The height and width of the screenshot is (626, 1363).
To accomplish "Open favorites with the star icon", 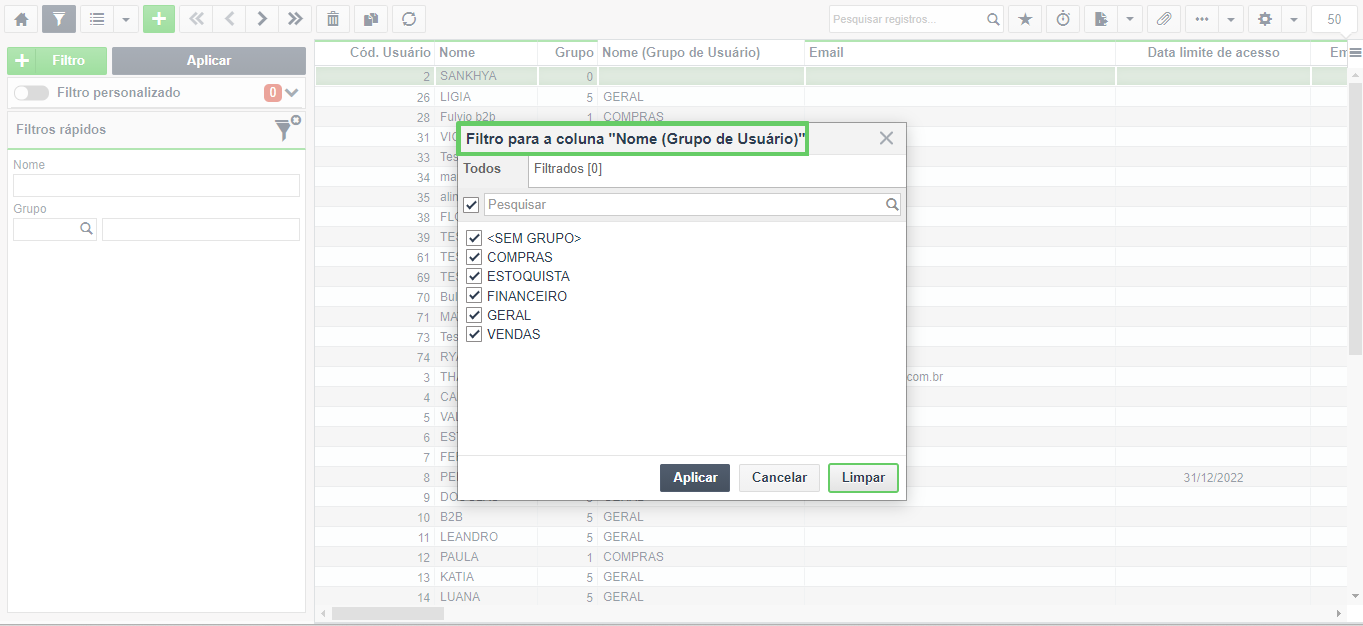I will [1025, 19].
